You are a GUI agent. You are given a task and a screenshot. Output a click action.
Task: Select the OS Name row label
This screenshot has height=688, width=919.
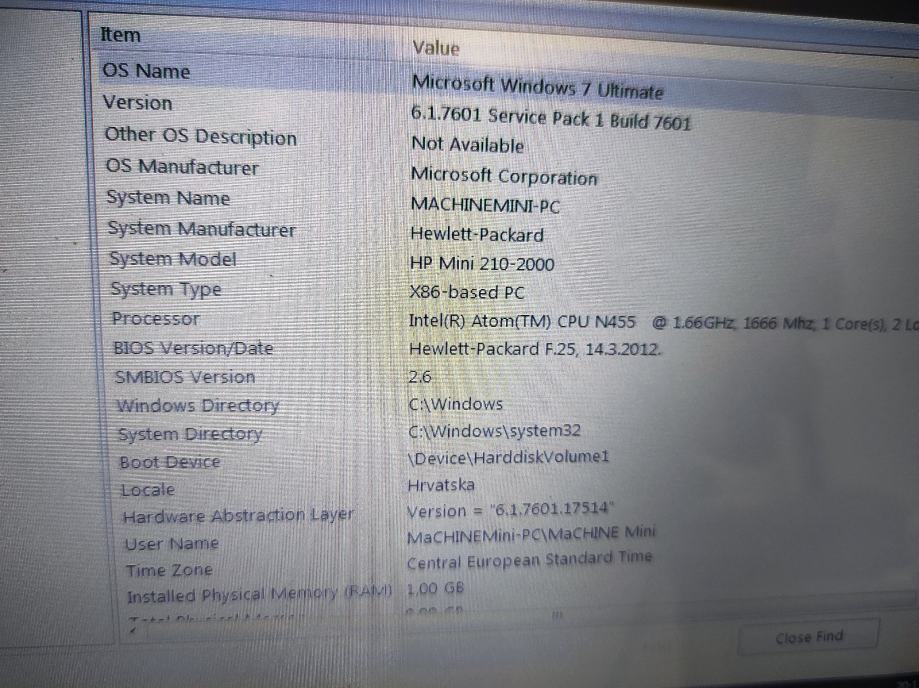[x=147, y=71]
